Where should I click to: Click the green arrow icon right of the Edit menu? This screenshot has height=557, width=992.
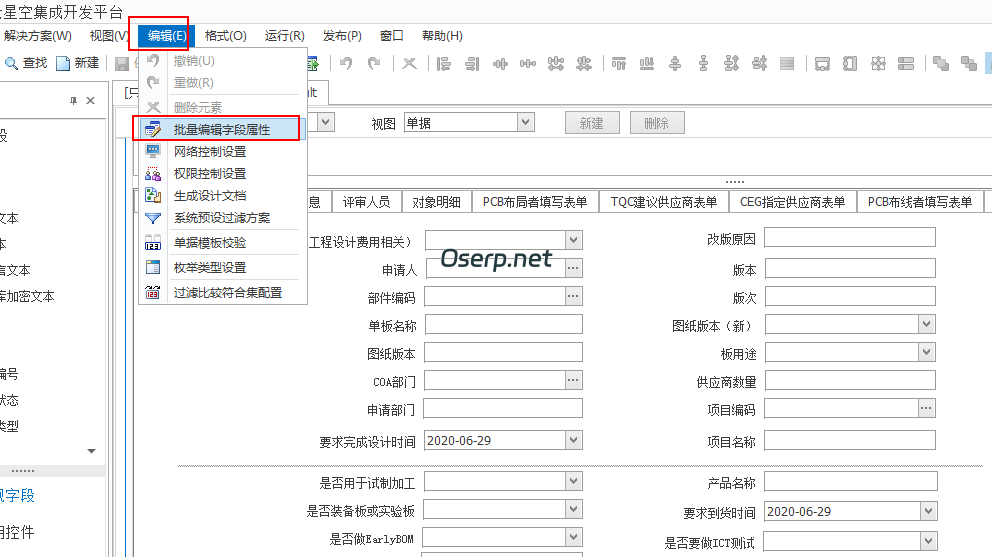coord(313,63)
